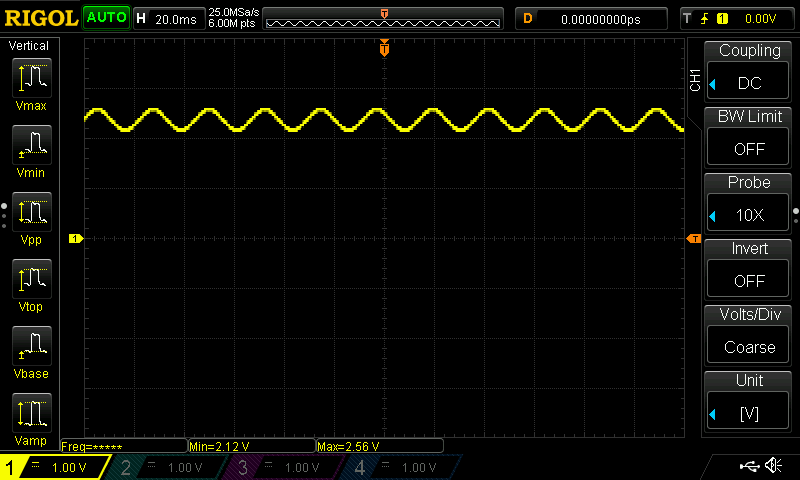Open the Unit [V] selector
The height and width of the screenshot is (480, 800).
748,413
